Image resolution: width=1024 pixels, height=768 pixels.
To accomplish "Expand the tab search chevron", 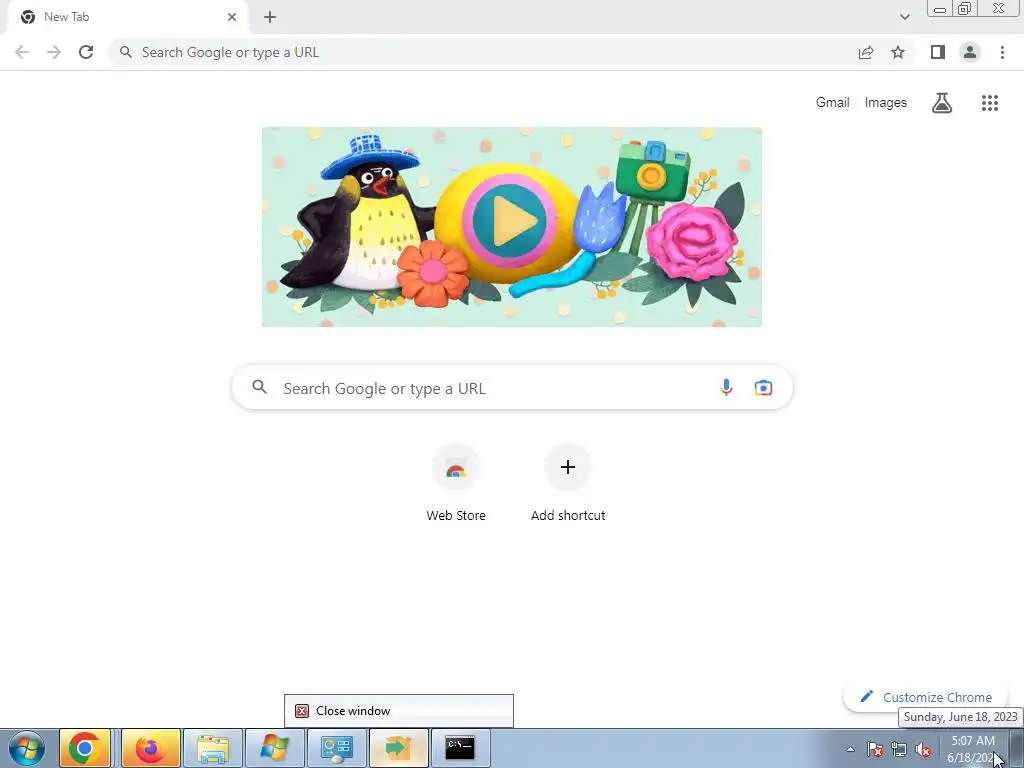I will pos(904,17).
